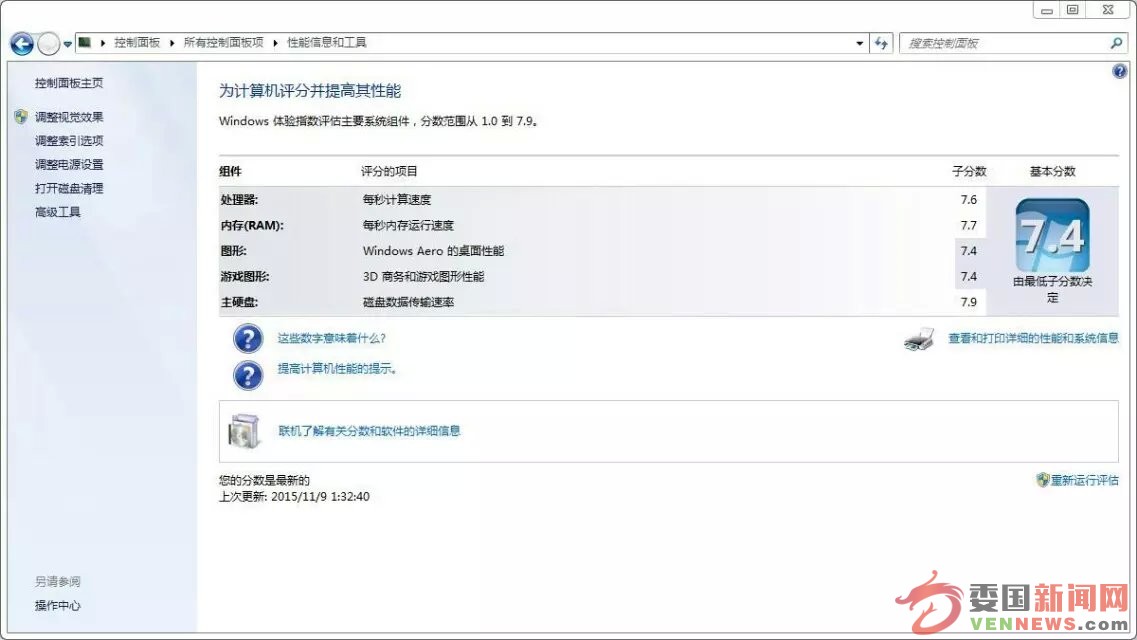Open 调整电源设置 link
The width and height of the screenshot is (1137, 640).
pyautogui.click(x=69, y=165)
